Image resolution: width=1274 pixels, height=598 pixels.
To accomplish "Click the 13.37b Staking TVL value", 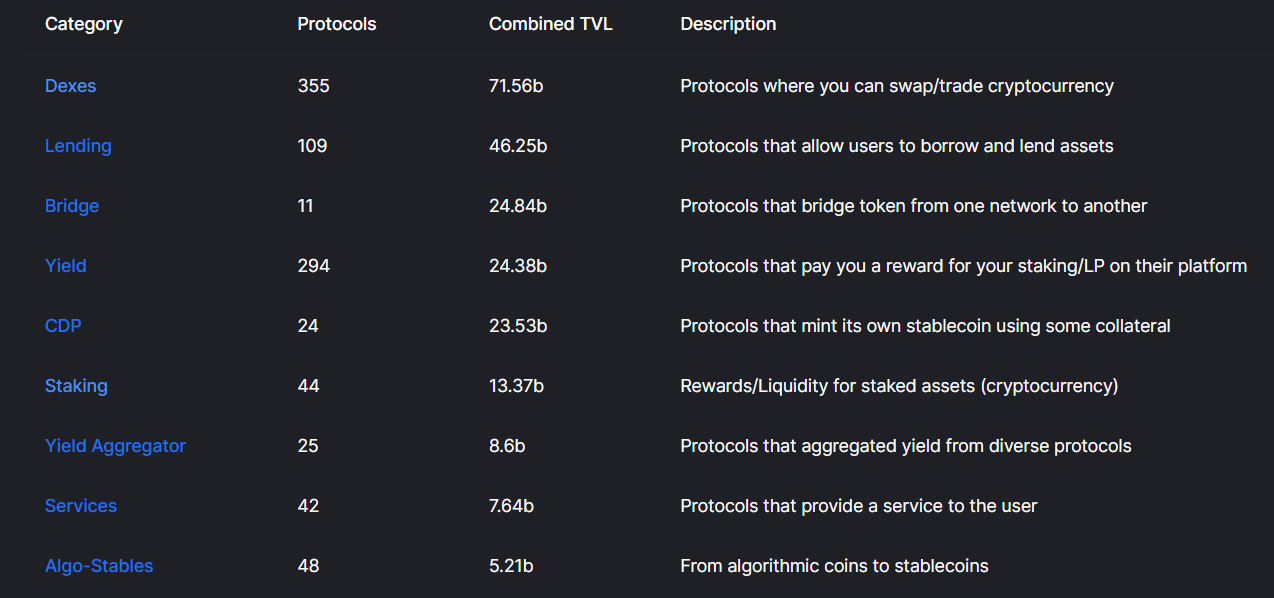I will [516, 386].
